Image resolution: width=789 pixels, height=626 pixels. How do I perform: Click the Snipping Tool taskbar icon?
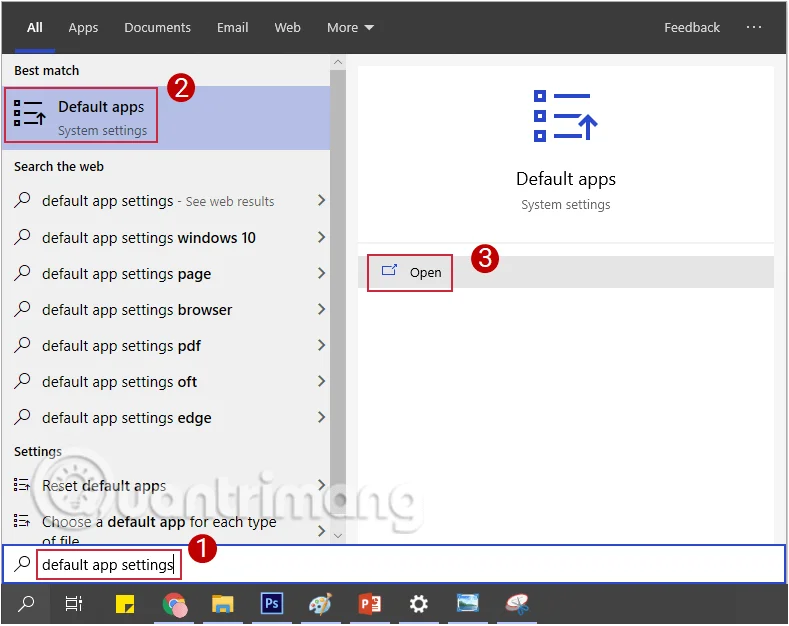point(517,604)
